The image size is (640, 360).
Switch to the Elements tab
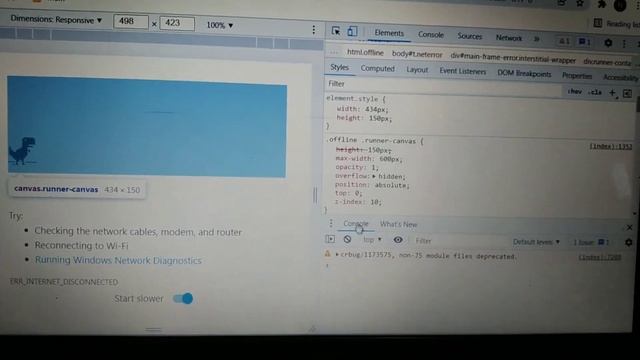pyautogui.click(x=389, y=33)
